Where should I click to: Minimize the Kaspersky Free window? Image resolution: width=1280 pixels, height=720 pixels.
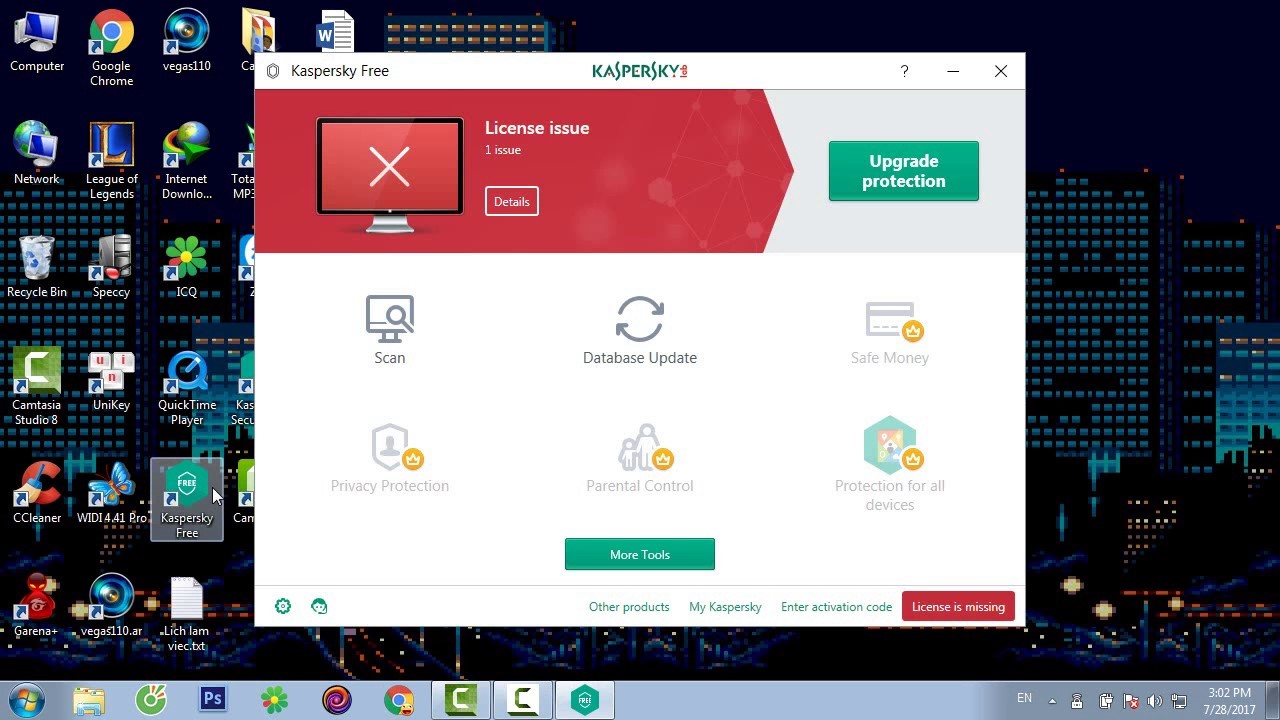point(953,71)
